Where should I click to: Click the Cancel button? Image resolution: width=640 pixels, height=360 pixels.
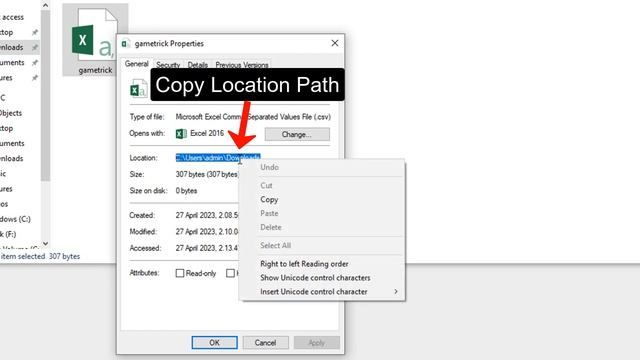[265, 342]
